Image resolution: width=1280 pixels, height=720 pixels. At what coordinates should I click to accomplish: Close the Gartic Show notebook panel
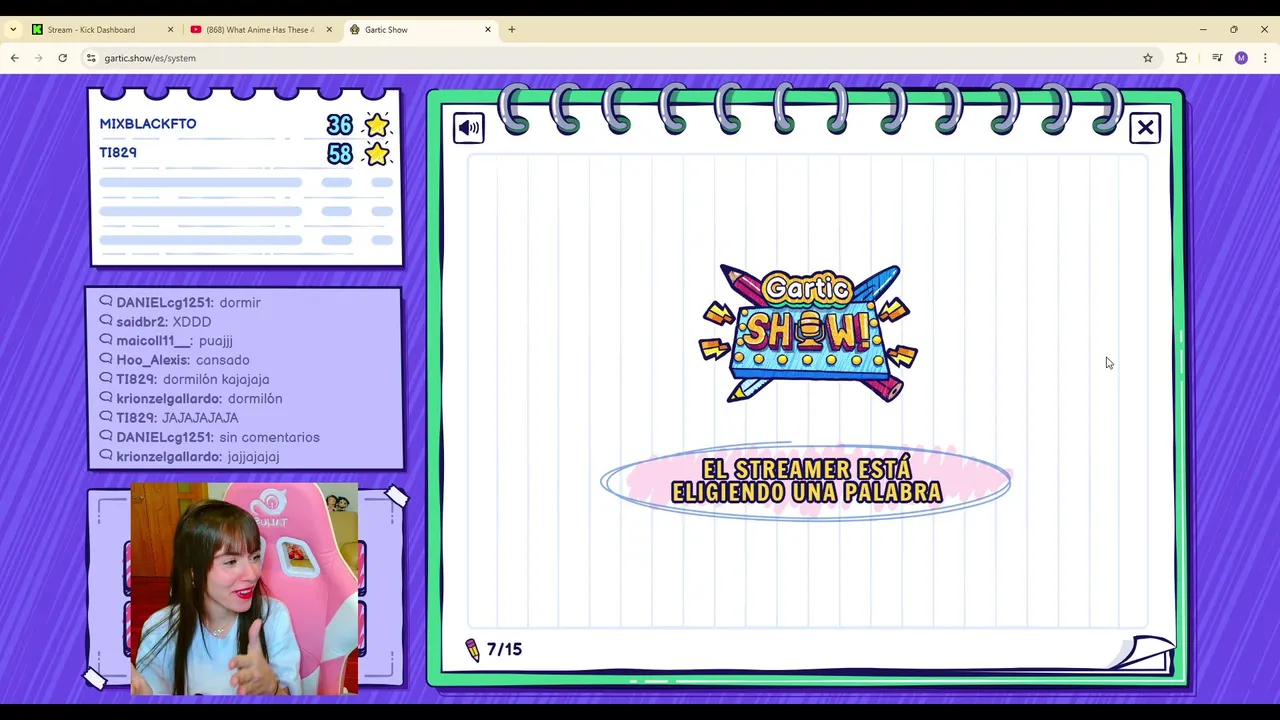coord(1145,128)
